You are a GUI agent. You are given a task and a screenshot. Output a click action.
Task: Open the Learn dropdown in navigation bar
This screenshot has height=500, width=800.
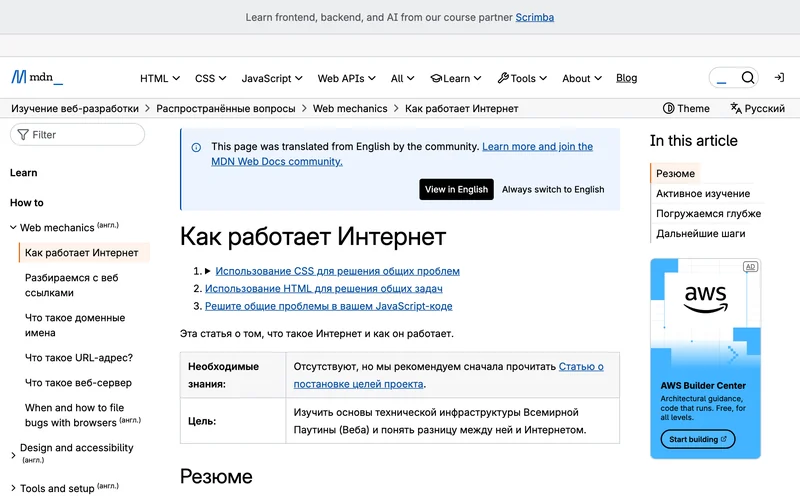pos(456,78)
